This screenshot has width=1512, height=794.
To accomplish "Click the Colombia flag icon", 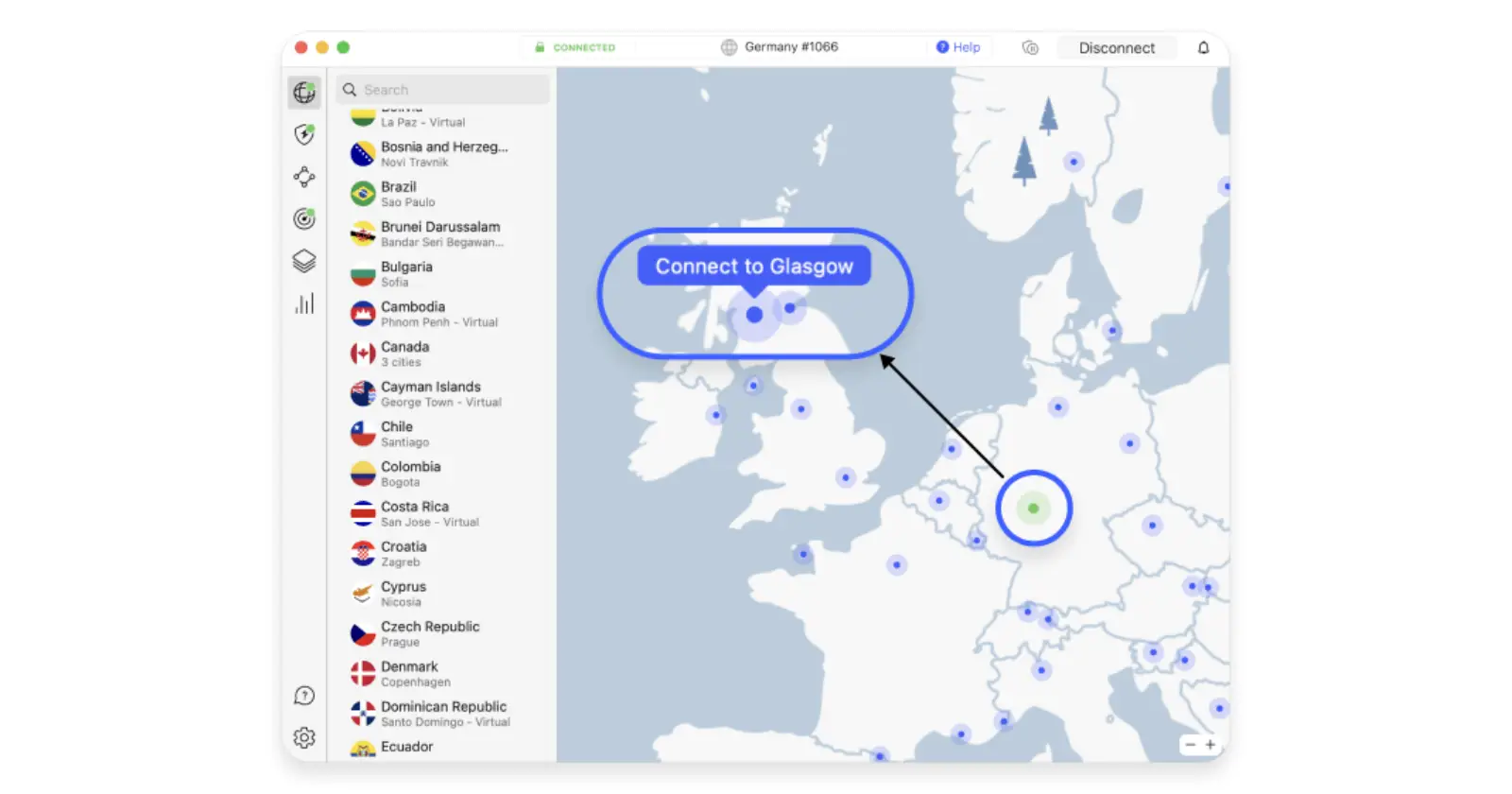I will pos(363,474).
